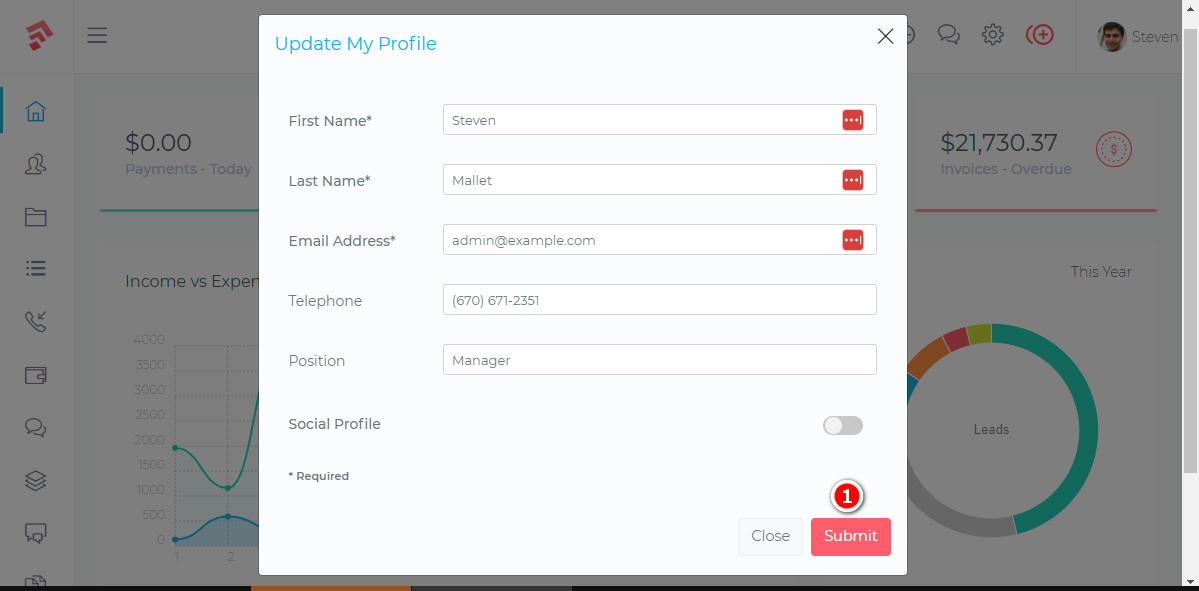Click the Close button in dialog footer
Screen dimensions: 1199x591
770,536
